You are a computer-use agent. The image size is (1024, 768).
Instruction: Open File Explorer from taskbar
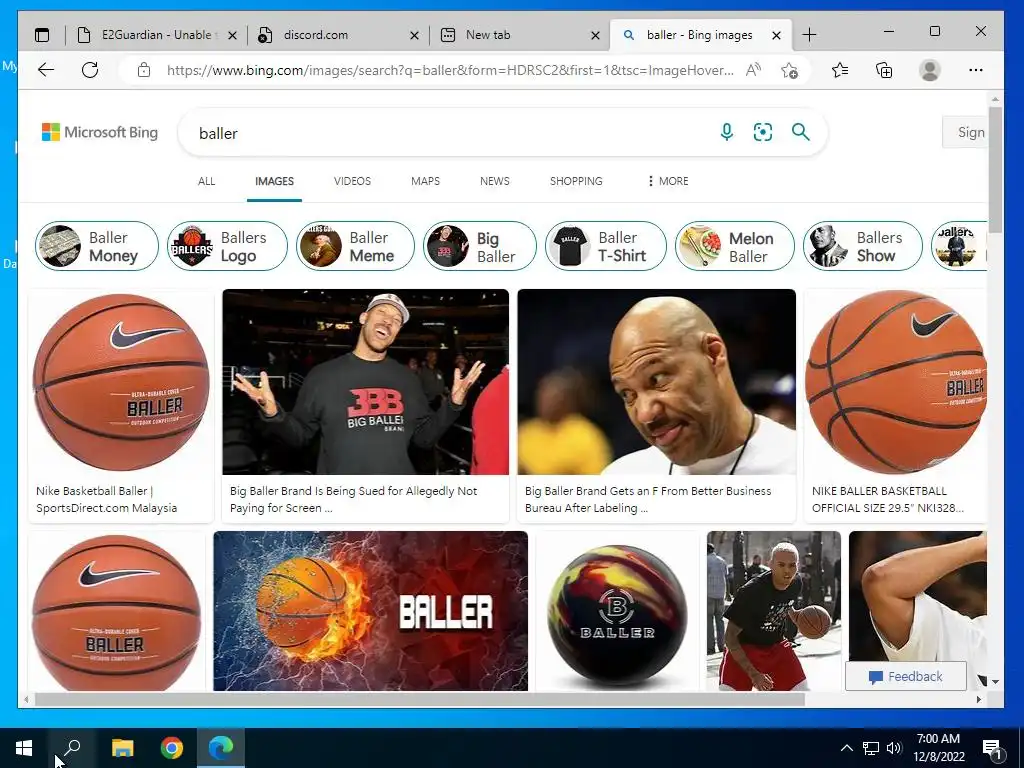click(x=122, y=748)
